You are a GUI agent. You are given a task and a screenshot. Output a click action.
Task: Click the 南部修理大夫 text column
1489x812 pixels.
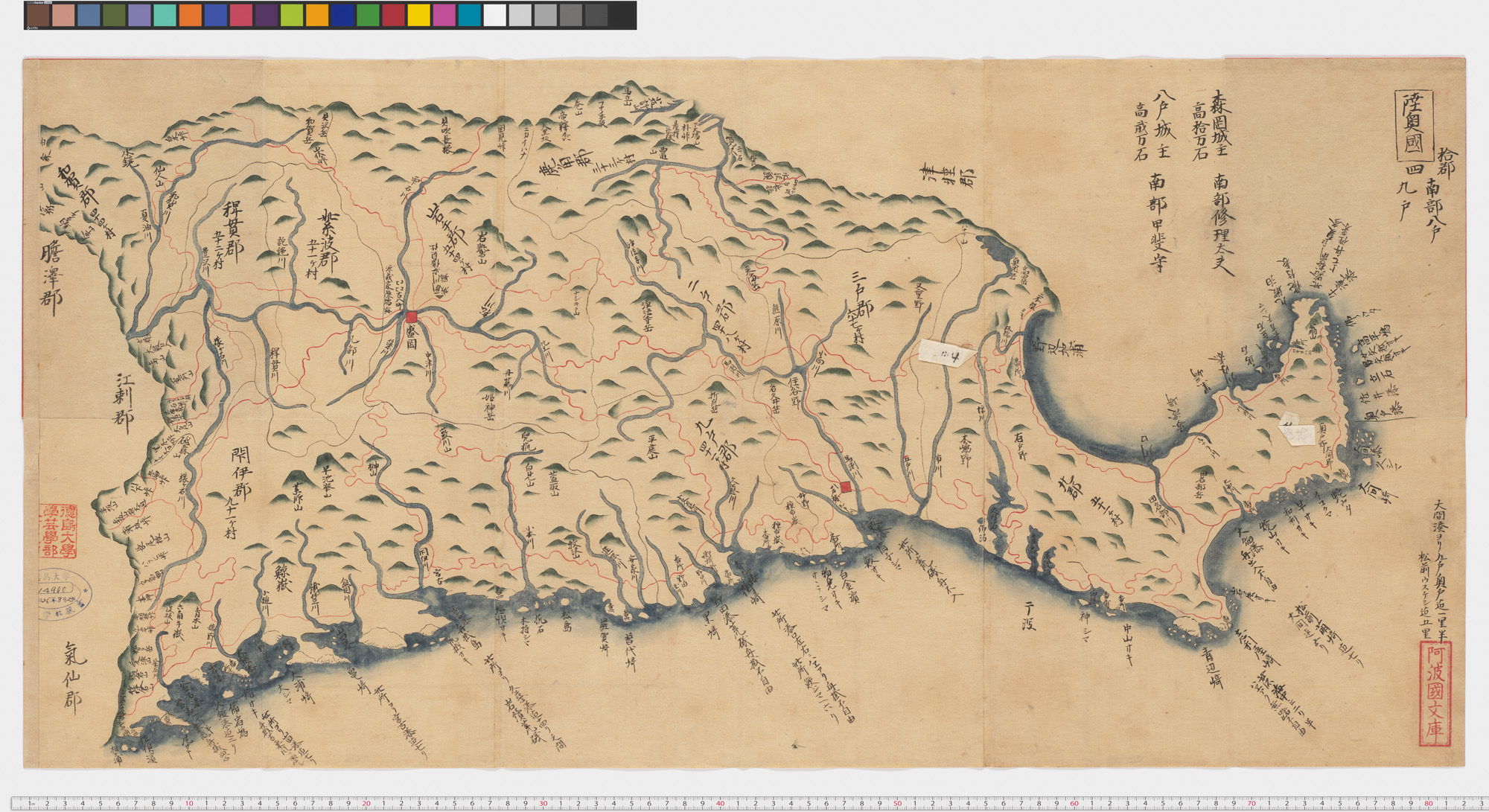click(x=1223, y=226)
